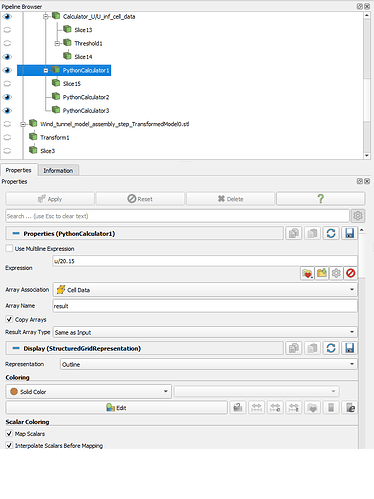Rescale to custom data range icon
The width and height of the screenshot is (374, 499).
point(275,408)
